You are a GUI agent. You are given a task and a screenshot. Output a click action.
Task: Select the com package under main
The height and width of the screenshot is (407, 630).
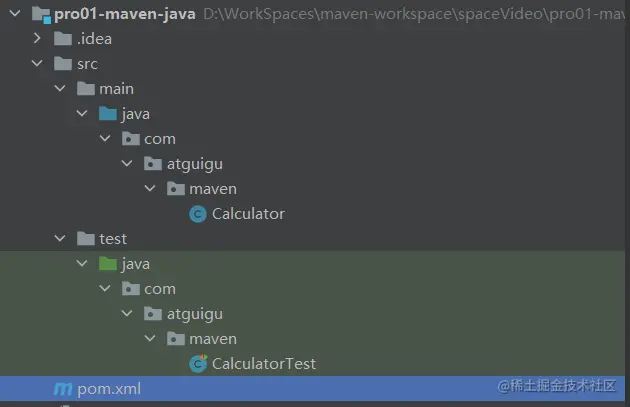coord(160,138)
